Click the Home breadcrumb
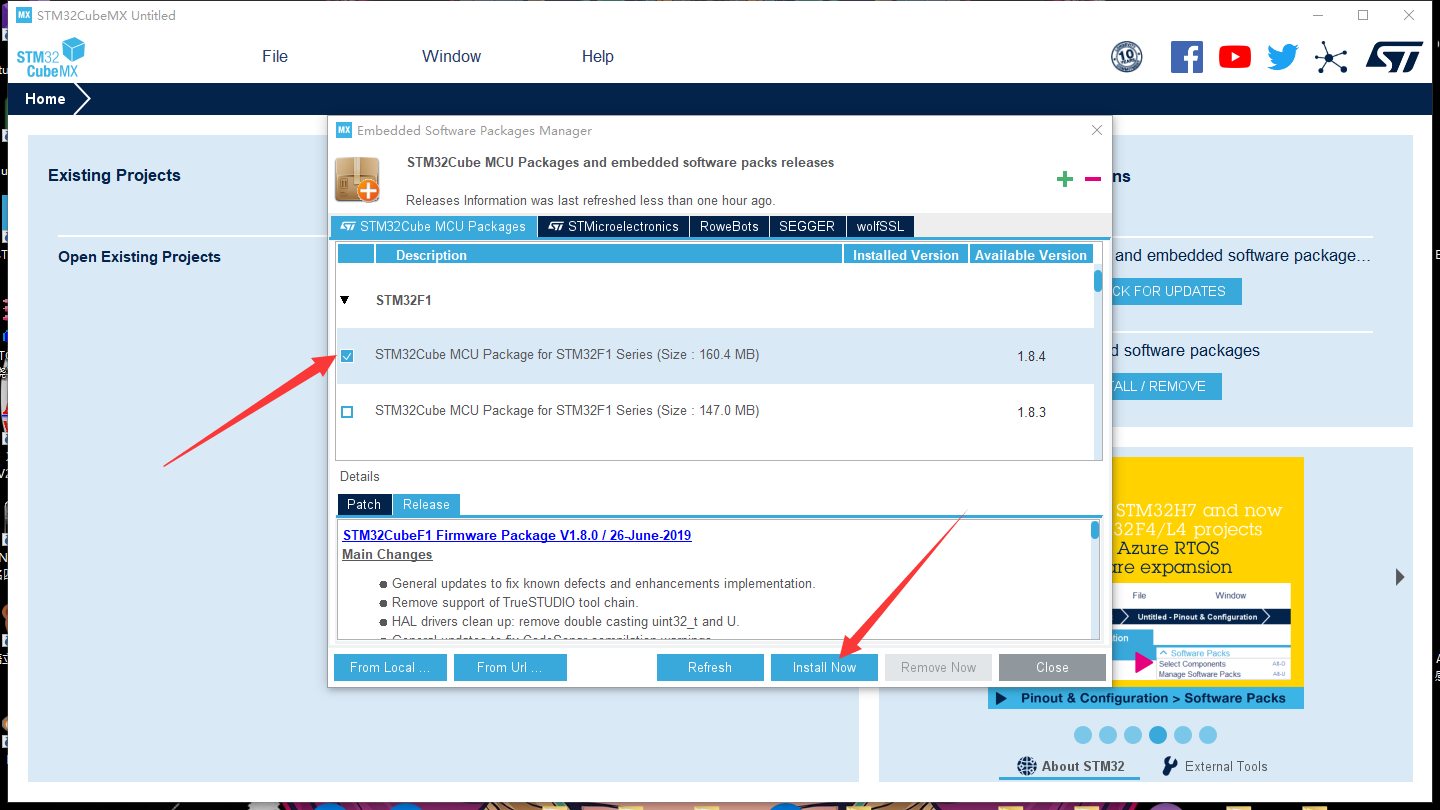This screenshot has width=1440, height=810. point(45,99)
